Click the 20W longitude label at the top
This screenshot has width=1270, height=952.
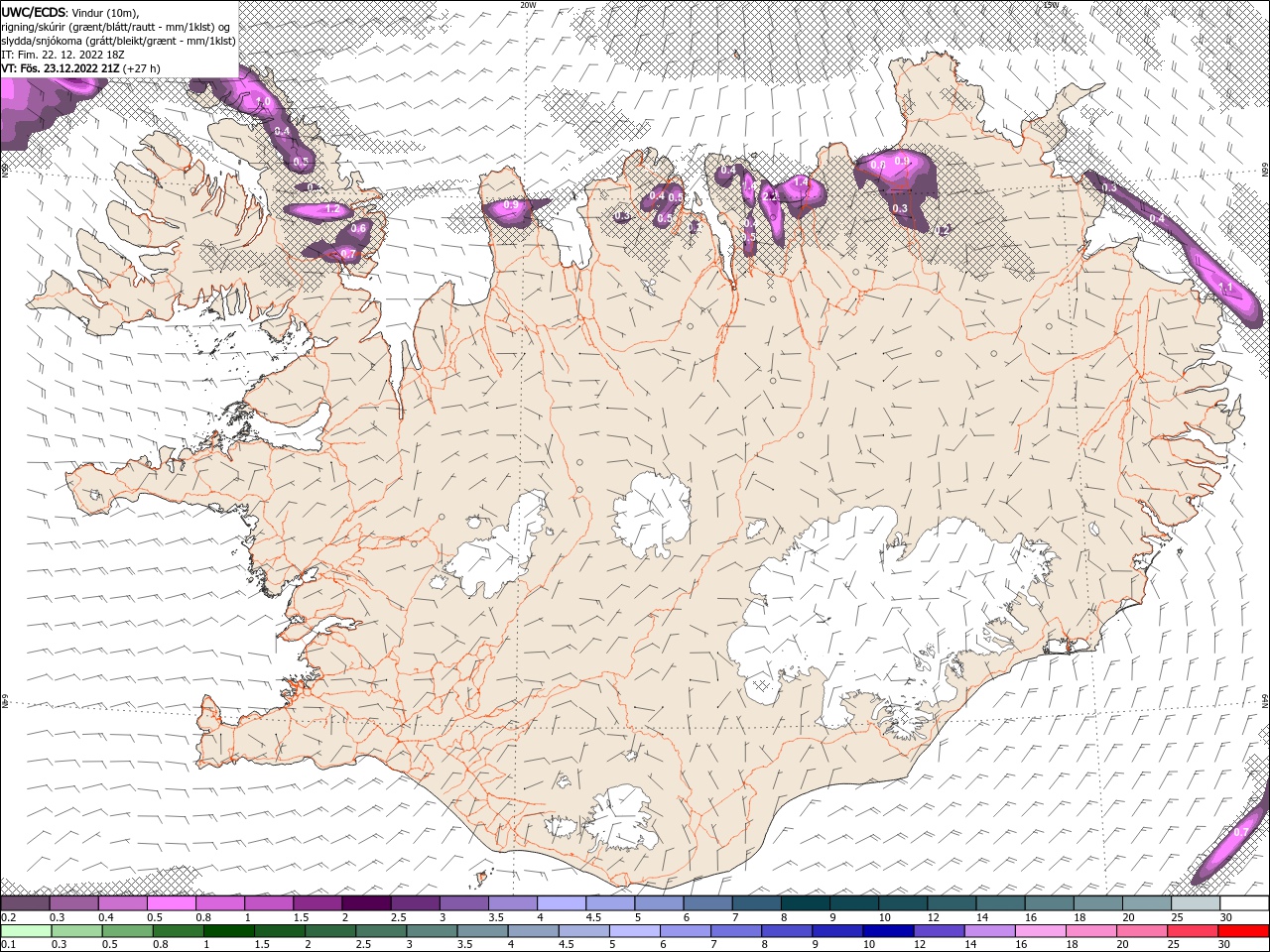pyautogui.click(x=528, y=5)
